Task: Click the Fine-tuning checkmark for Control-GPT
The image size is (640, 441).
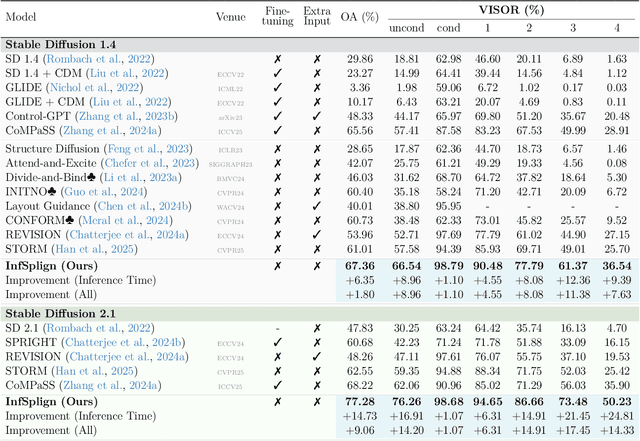Action: click(277, 116)
